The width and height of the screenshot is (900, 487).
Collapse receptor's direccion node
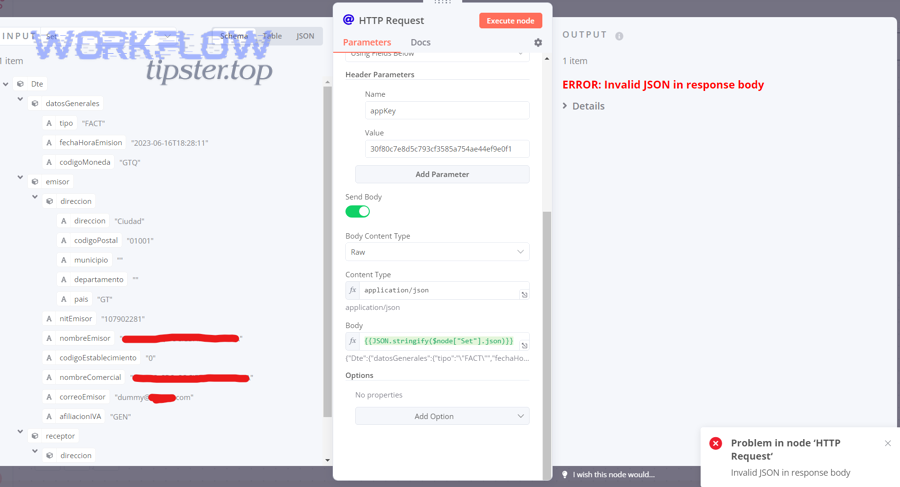click(34, 451)
